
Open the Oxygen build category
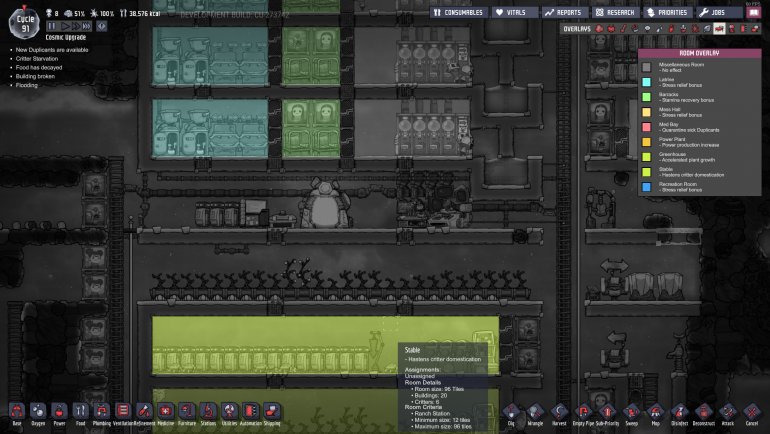click(x=37, y=410)
